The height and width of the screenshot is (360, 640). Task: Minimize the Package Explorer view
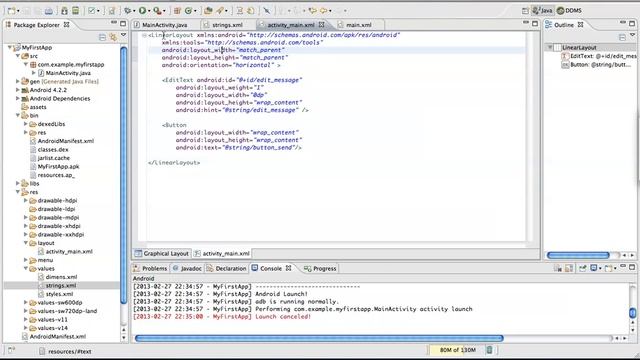[114, 23]
